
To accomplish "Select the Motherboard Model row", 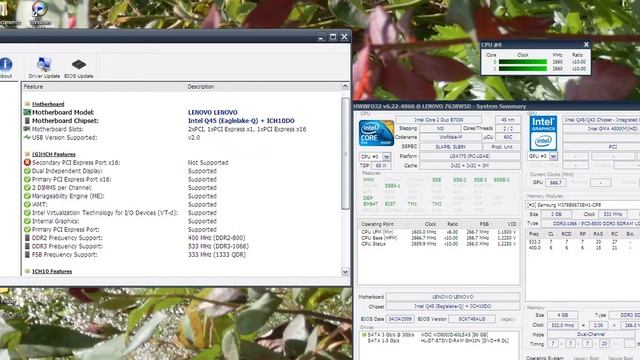I will 182,112.
